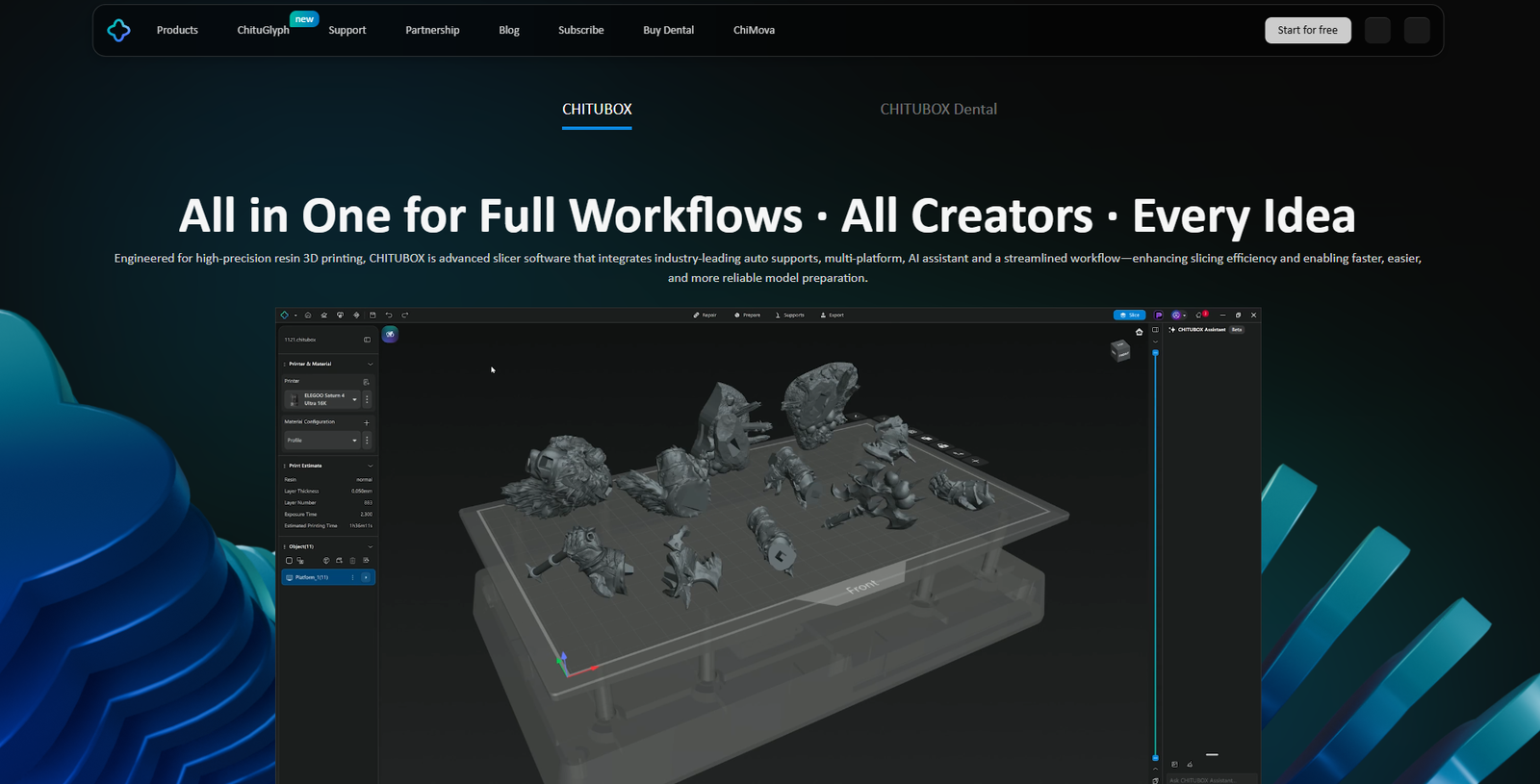Add a Material Configuration with the plus icon
The width and height of the screenshot is (1540, 784).
tap(367, 422)
